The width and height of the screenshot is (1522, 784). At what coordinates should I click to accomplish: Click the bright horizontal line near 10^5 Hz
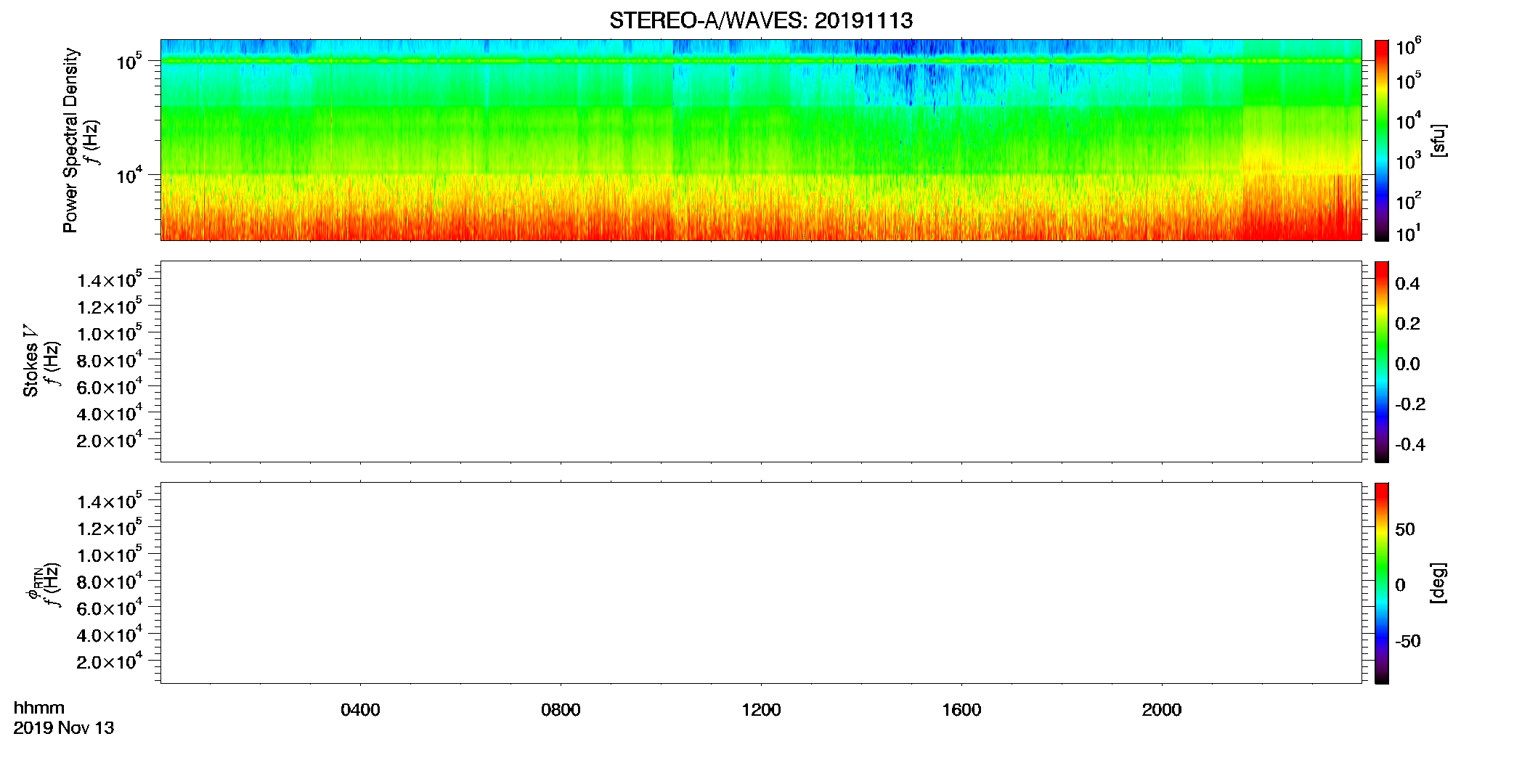[760, 61]
